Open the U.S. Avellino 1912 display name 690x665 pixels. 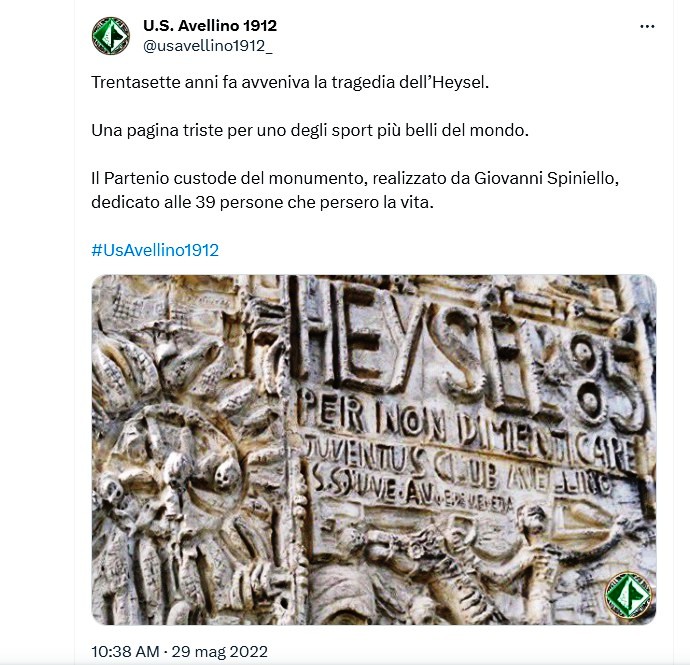coord(210,26)
